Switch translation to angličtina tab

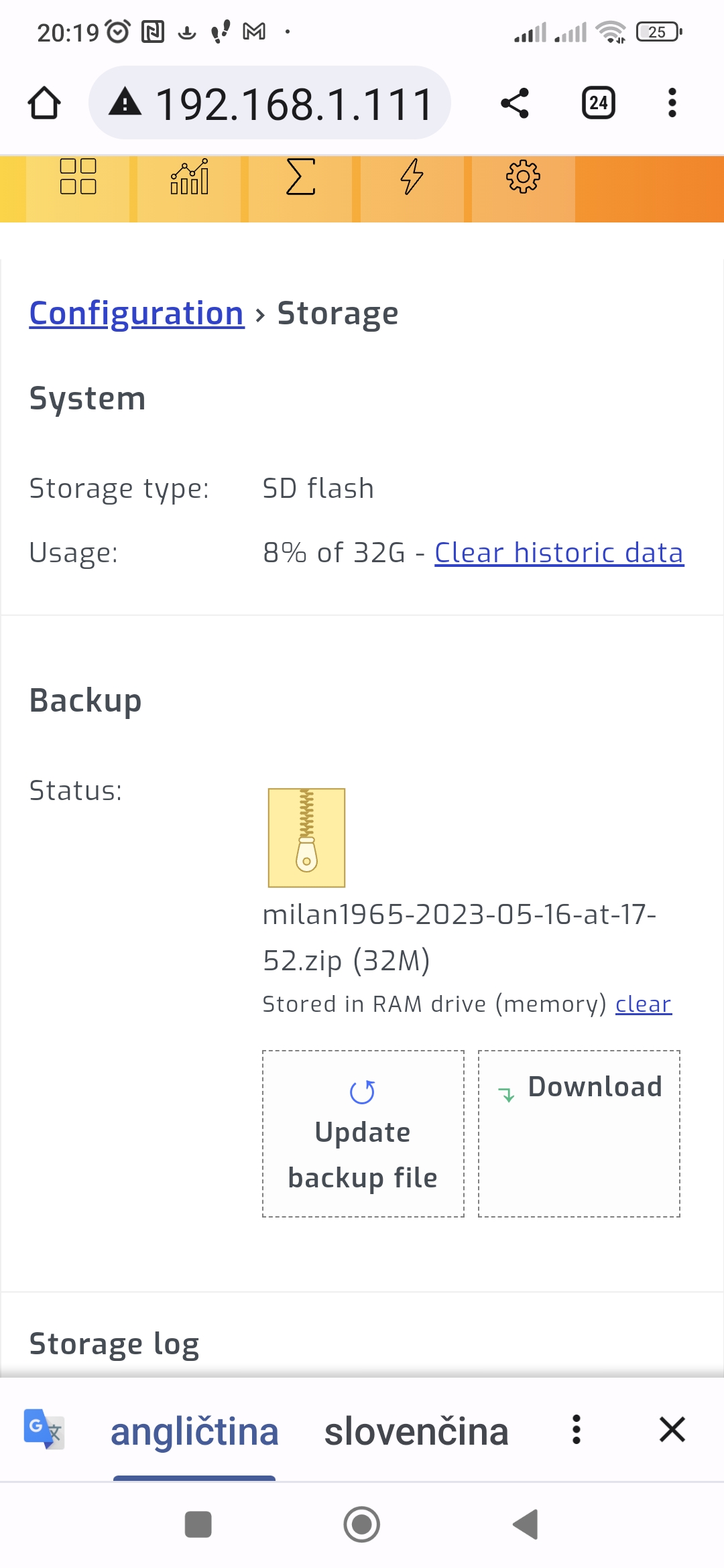click(x=194, y=1432)
